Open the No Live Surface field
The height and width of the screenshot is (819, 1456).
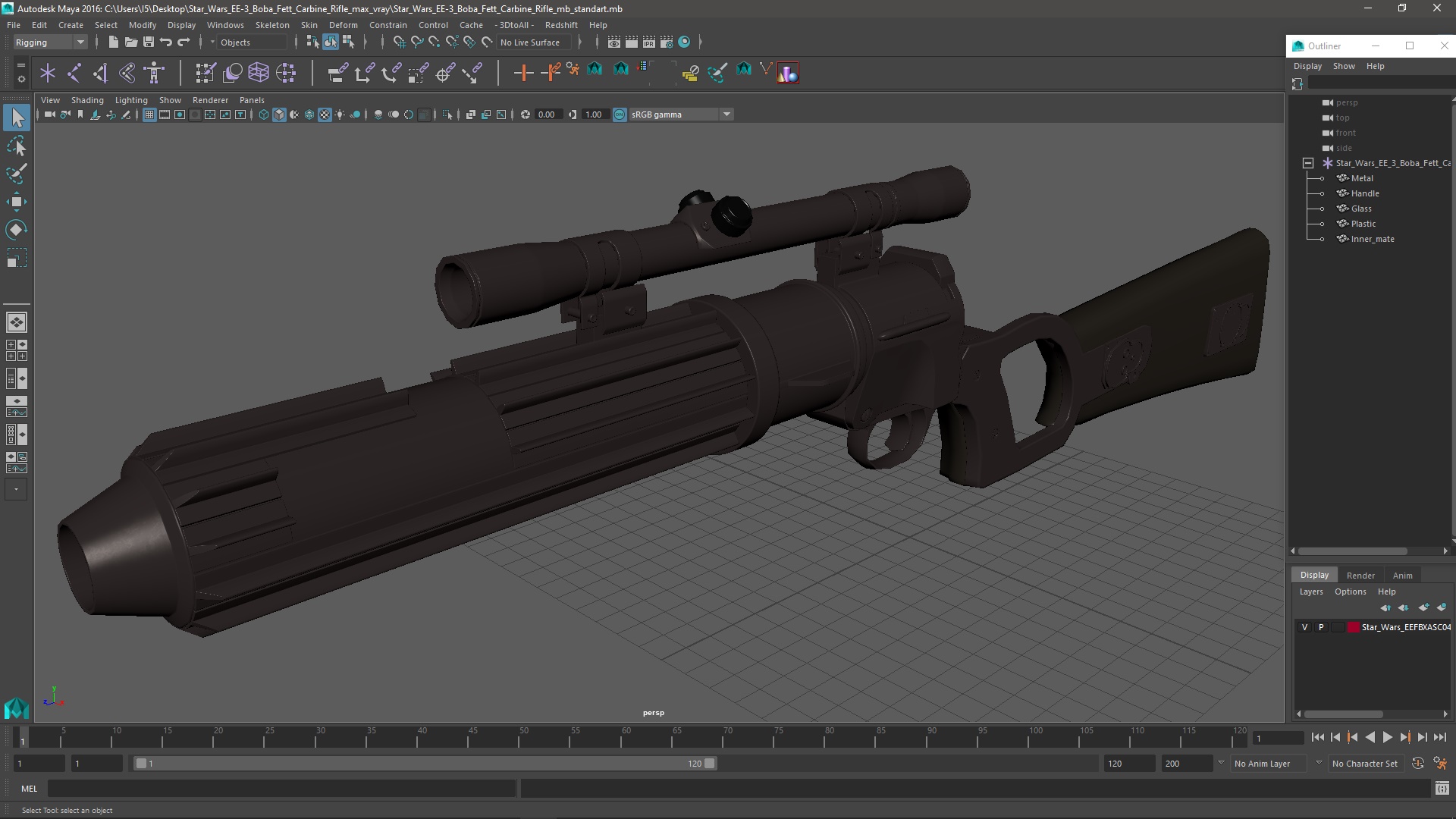coord(534,42)
